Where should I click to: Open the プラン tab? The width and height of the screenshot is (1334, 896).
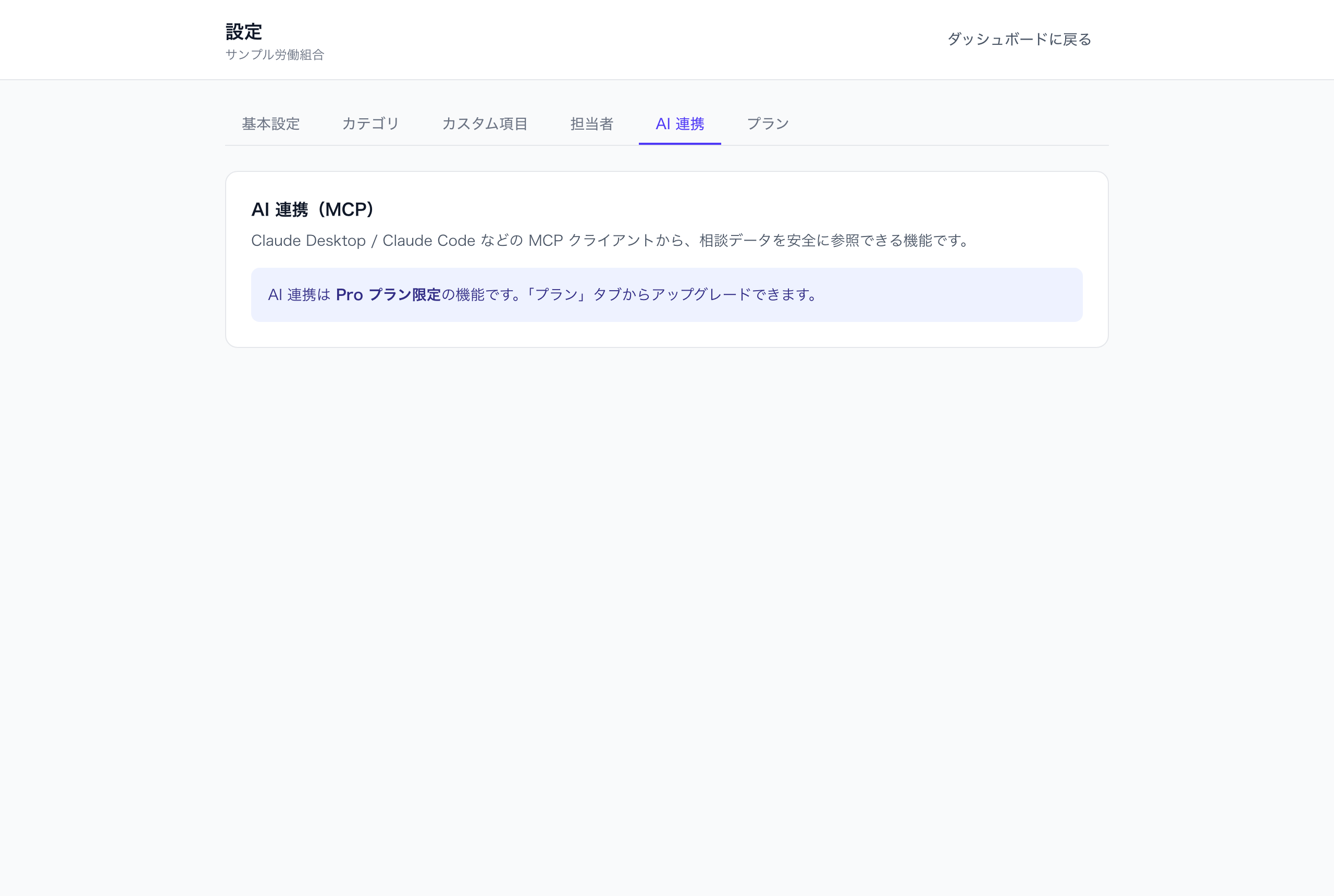768,124
